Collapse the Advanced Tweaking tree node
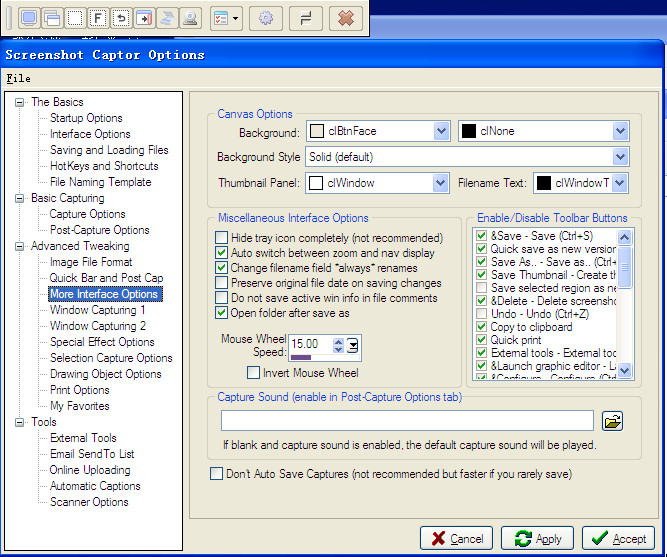Image resolution: width=667 pixels, height=557 pixels. tap(19, 246)
